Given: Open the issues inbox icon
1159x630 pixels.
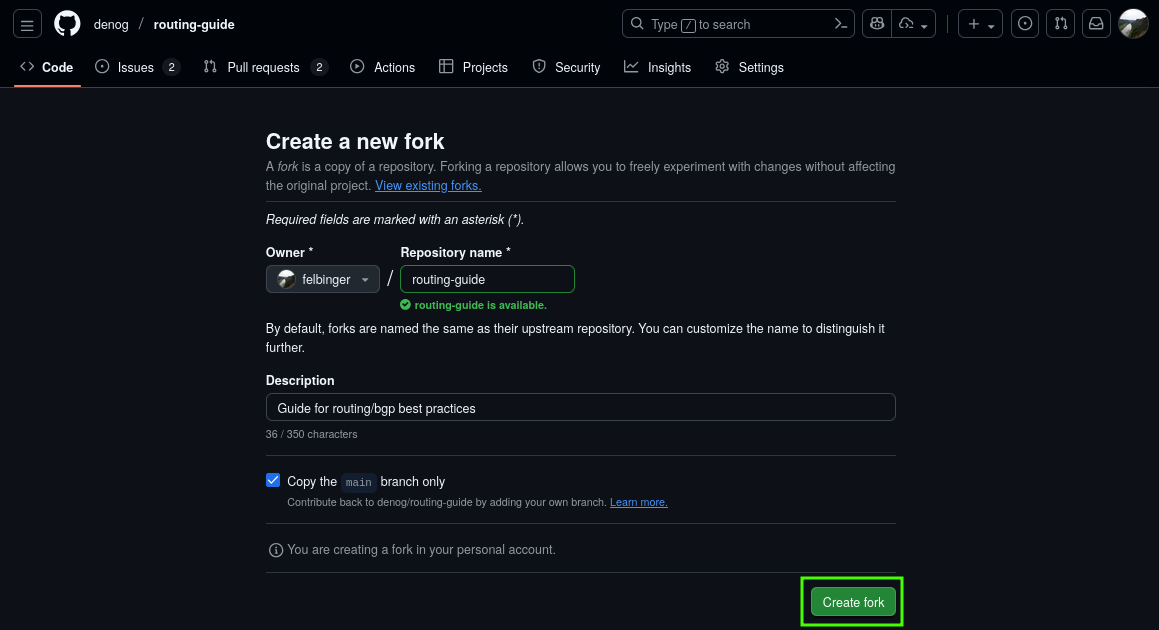Looking at the screenshot, I should click(1025, 24).
